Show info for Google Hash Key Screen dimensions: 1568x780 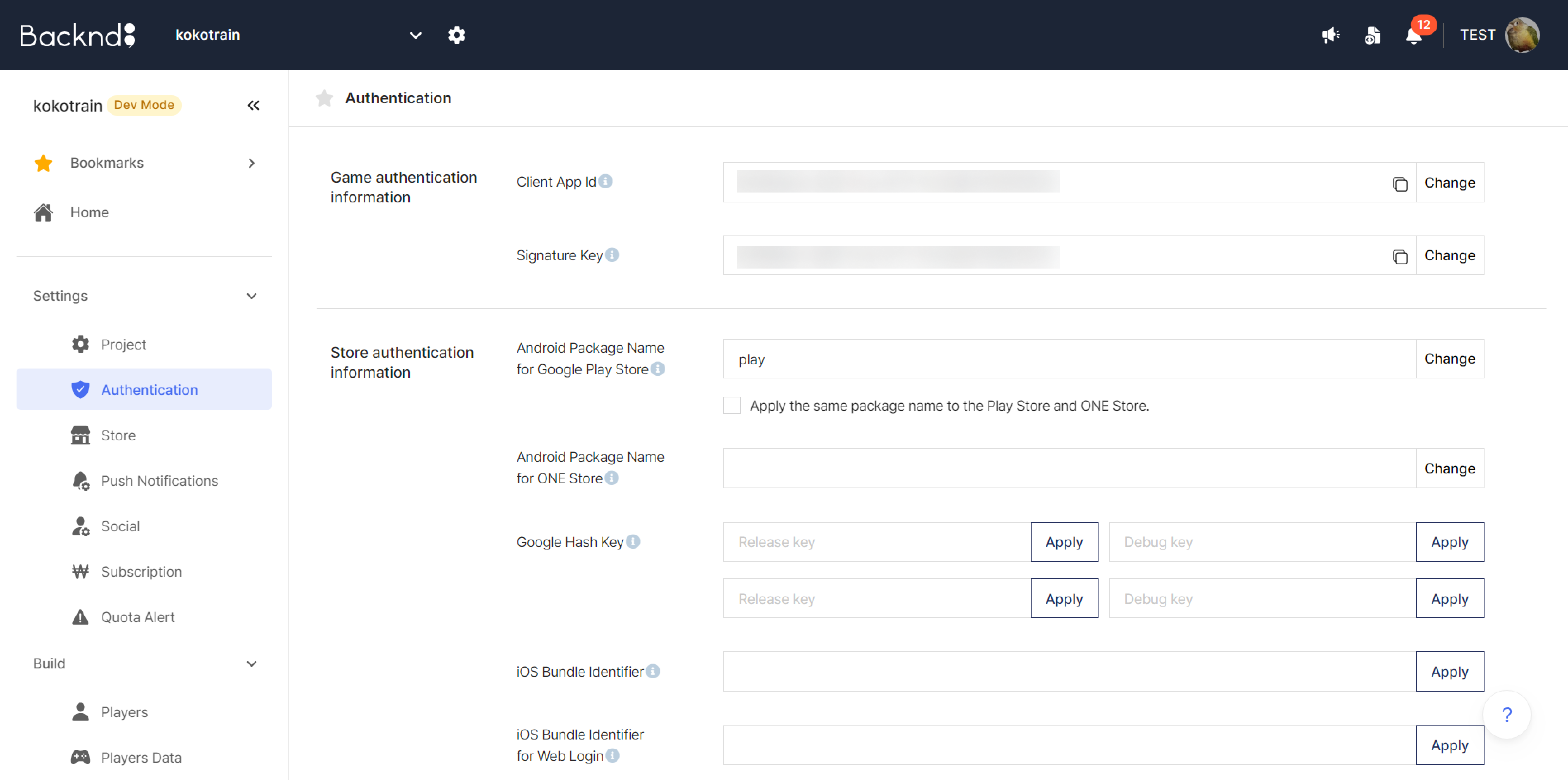633,541
